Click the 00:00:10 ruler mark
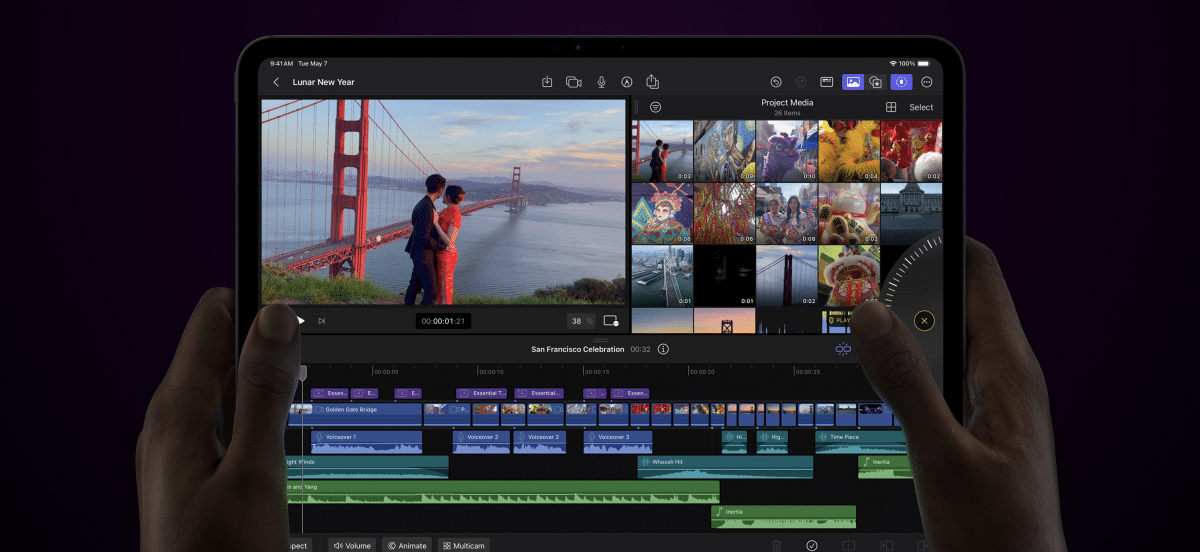Viewport: 1200px width, 552px height. (491, 371)
